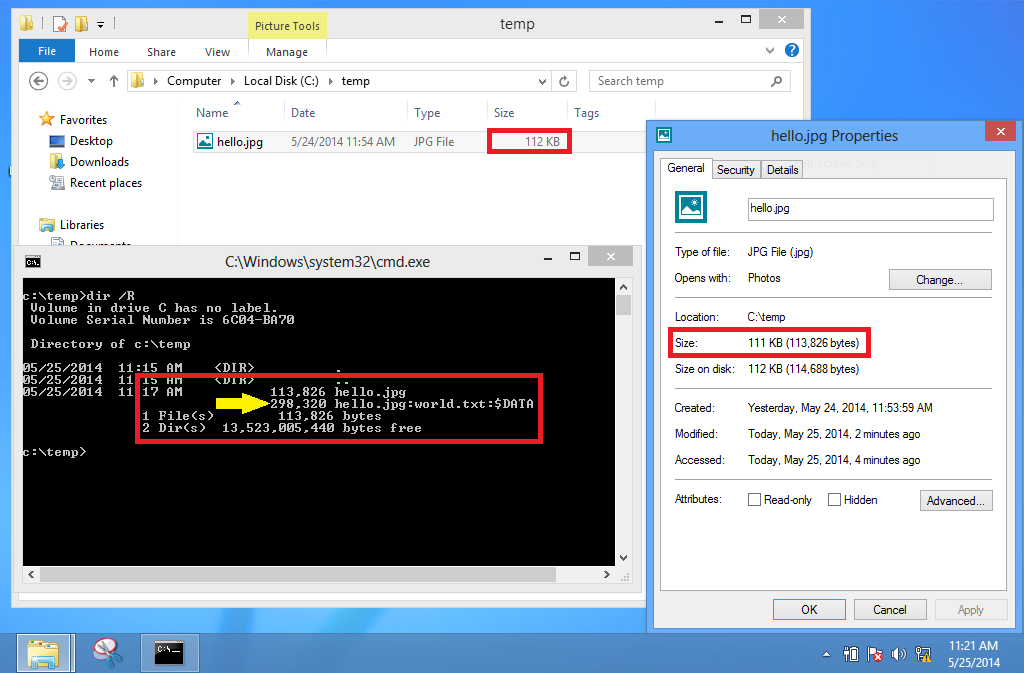Click the battery power tray icon
Image resolution: width=1024 pixels, height=673 pixels.
850,654
